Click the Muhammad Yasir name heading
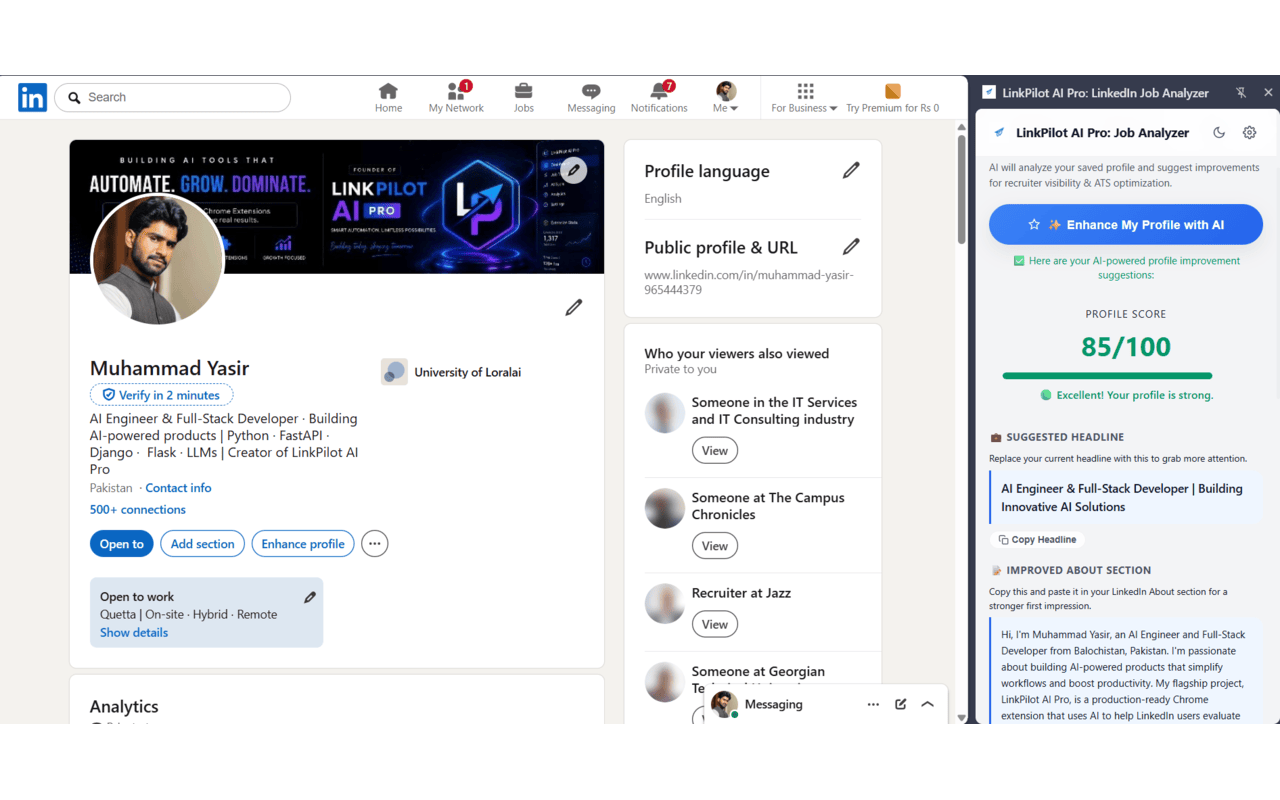The height and width of the screenshot is (800, 1280). tap(169, 368)
